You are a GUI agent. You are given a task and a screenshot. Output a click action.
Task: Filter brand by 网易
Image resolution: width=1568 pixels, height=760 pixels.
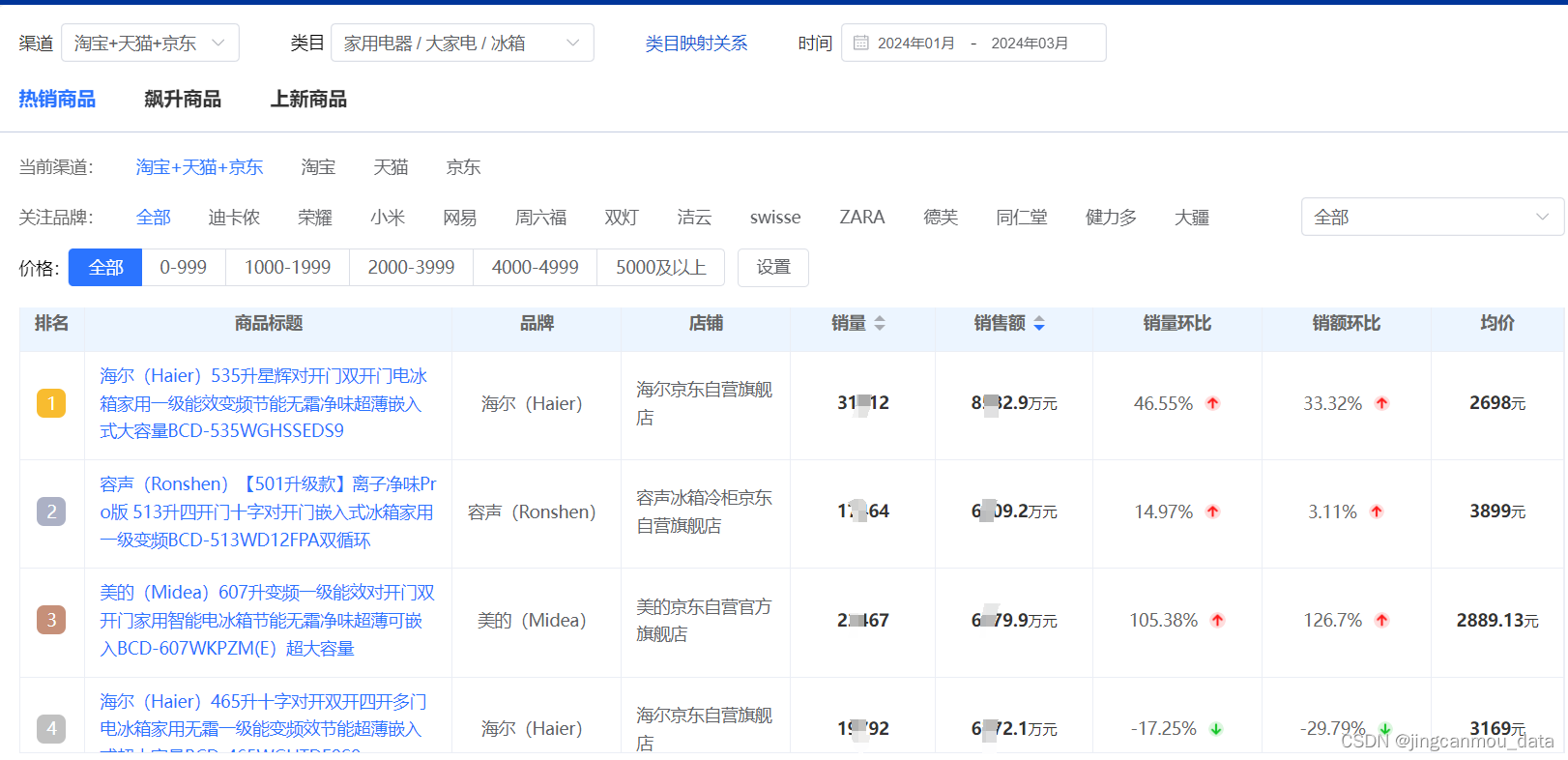(460, 218)
